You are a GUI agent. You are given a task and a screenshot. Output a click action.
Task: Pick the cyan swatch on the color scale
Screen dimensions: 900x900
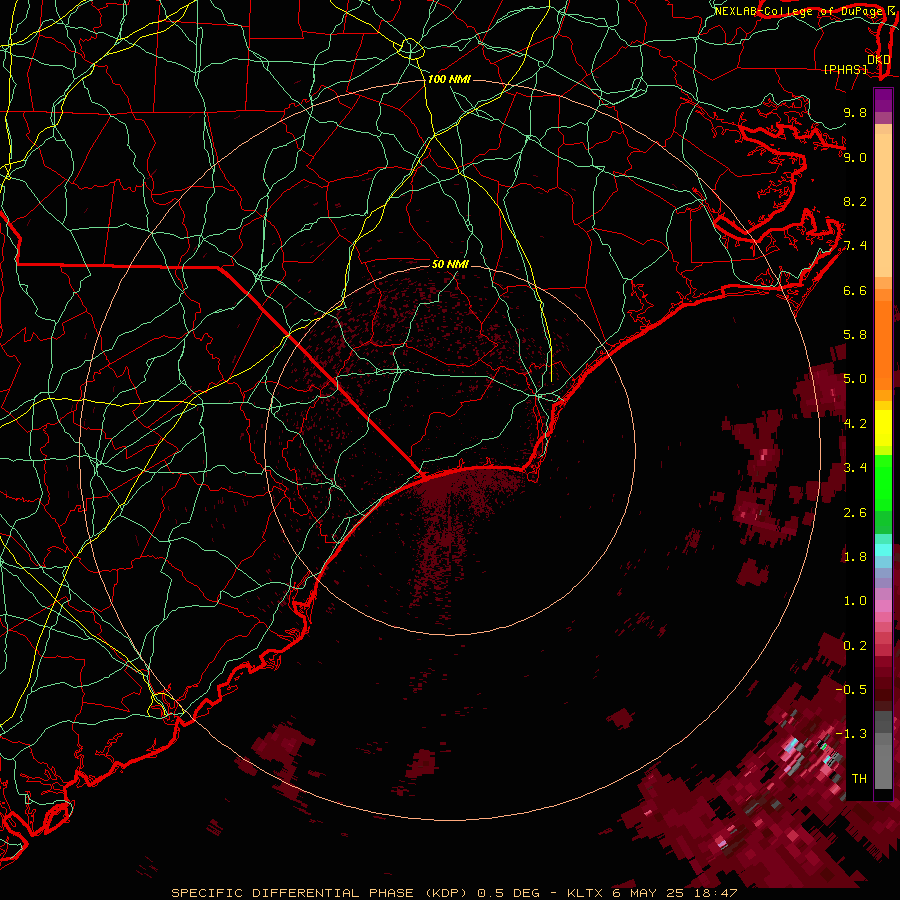[x=883, y=550]
